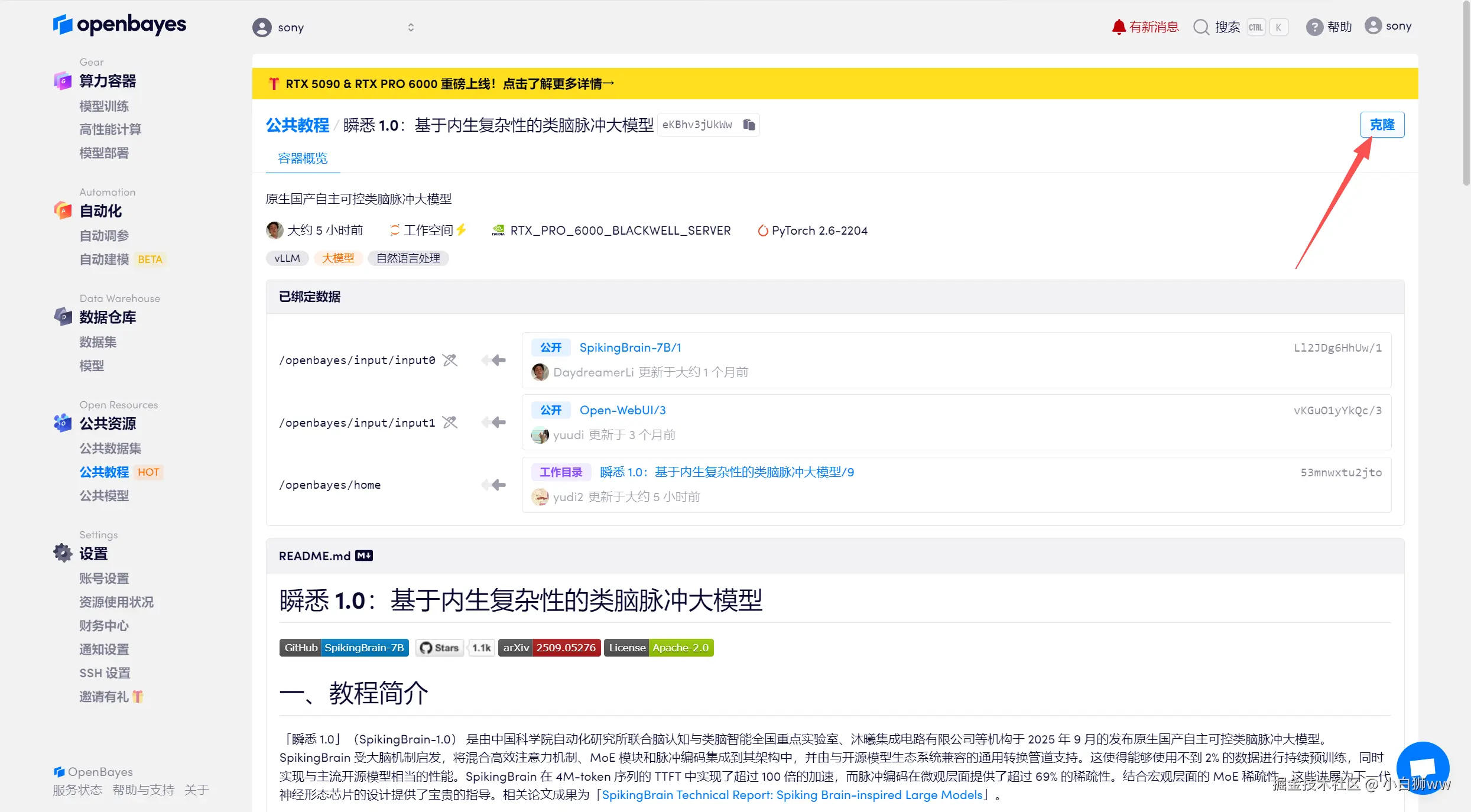Expand the sony workspace switcher

tap(411, 27)
